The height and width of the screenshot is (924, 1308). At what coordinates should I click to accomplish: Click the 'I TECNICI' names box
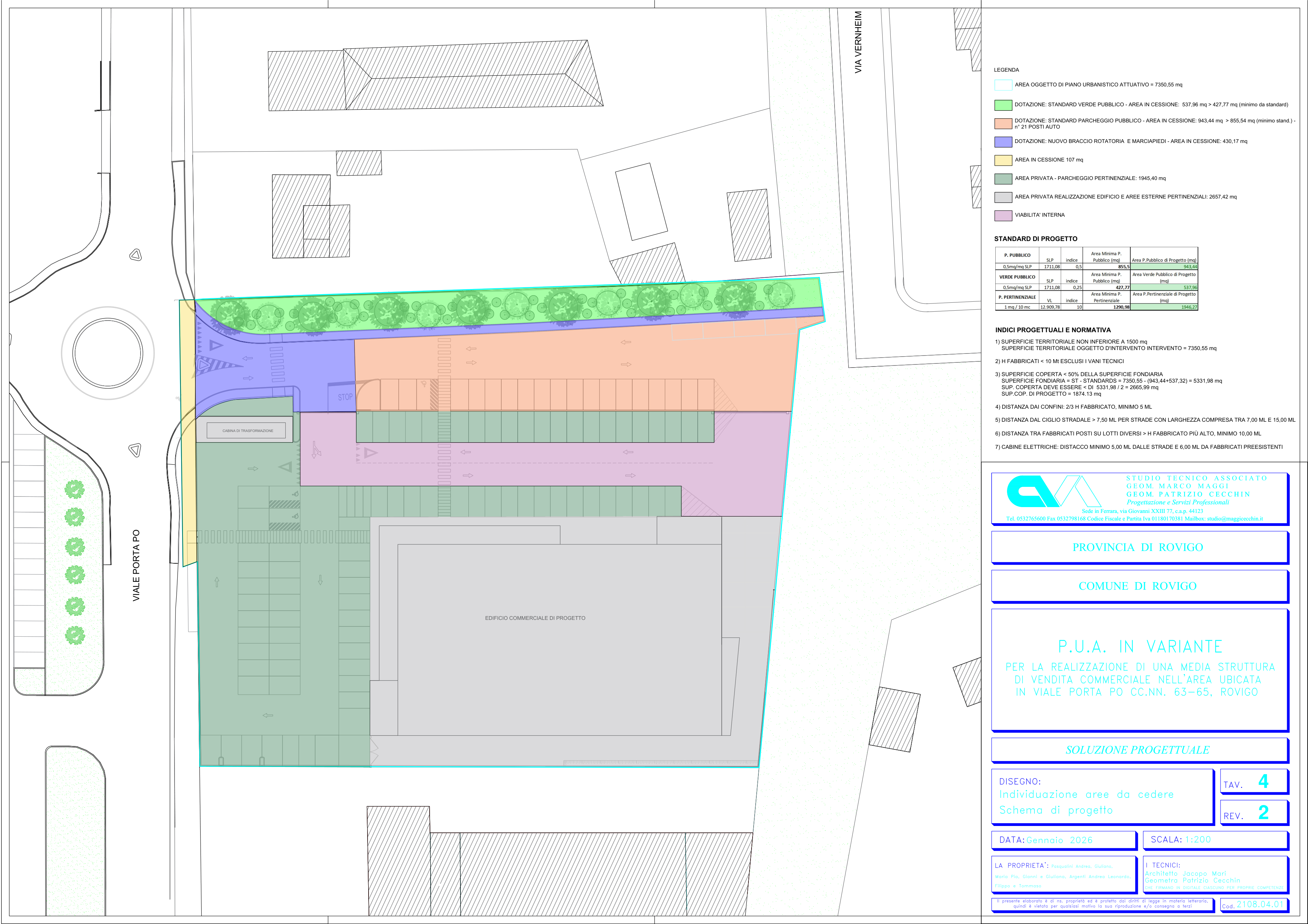(x=1216, y=875)
